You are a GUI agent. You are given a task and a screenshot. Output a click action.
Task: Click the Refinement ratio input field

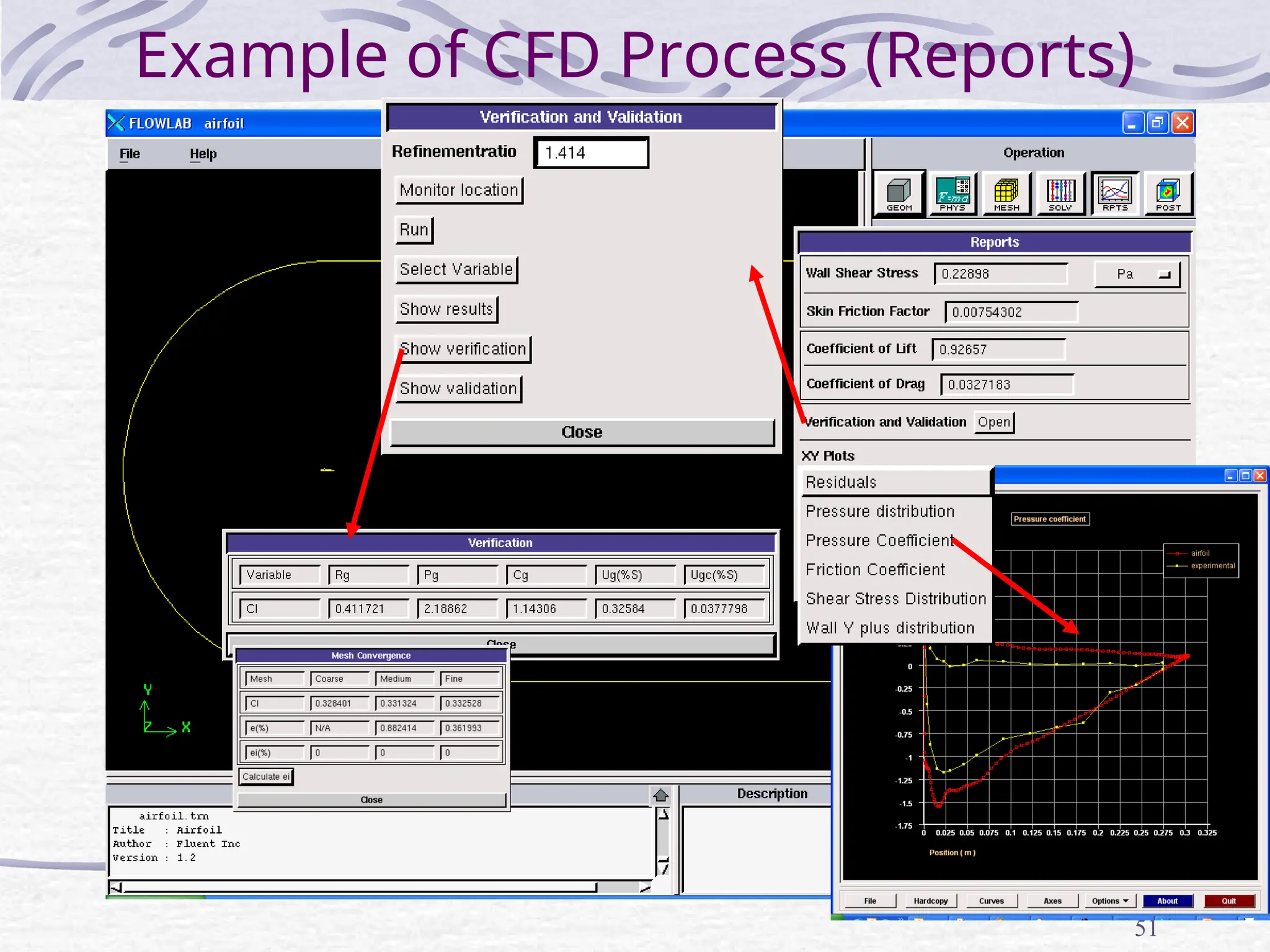tap(591, 152)
